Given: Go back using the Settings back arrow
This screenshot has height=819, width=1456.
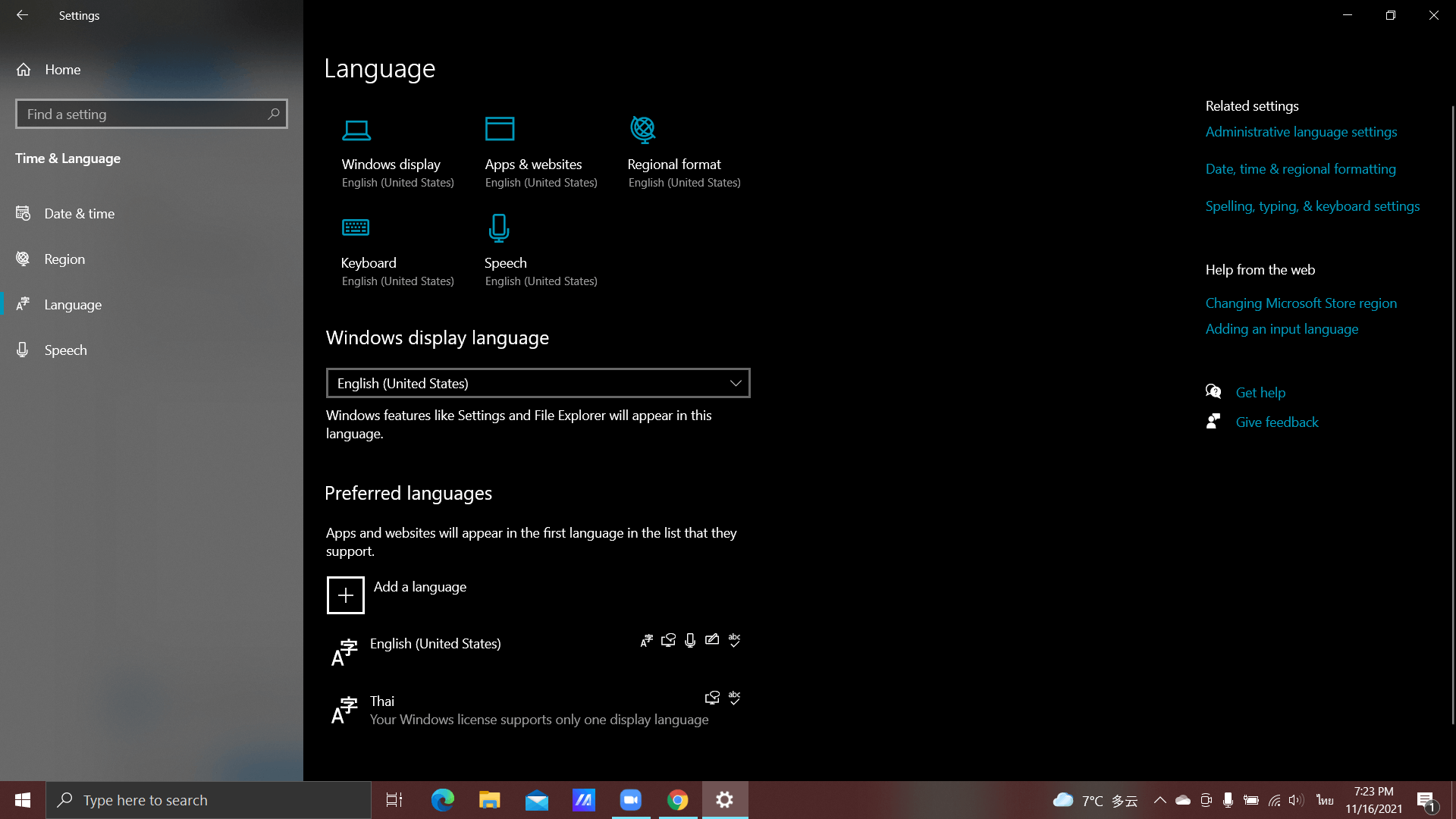Looking at the screenshot, I should pos(22,15).
